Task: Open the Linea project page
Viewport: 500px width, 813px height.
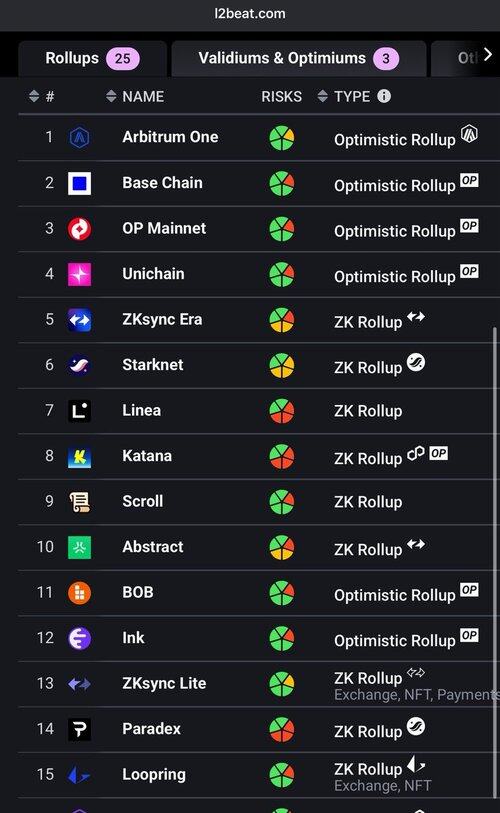Action: point(141,411)
